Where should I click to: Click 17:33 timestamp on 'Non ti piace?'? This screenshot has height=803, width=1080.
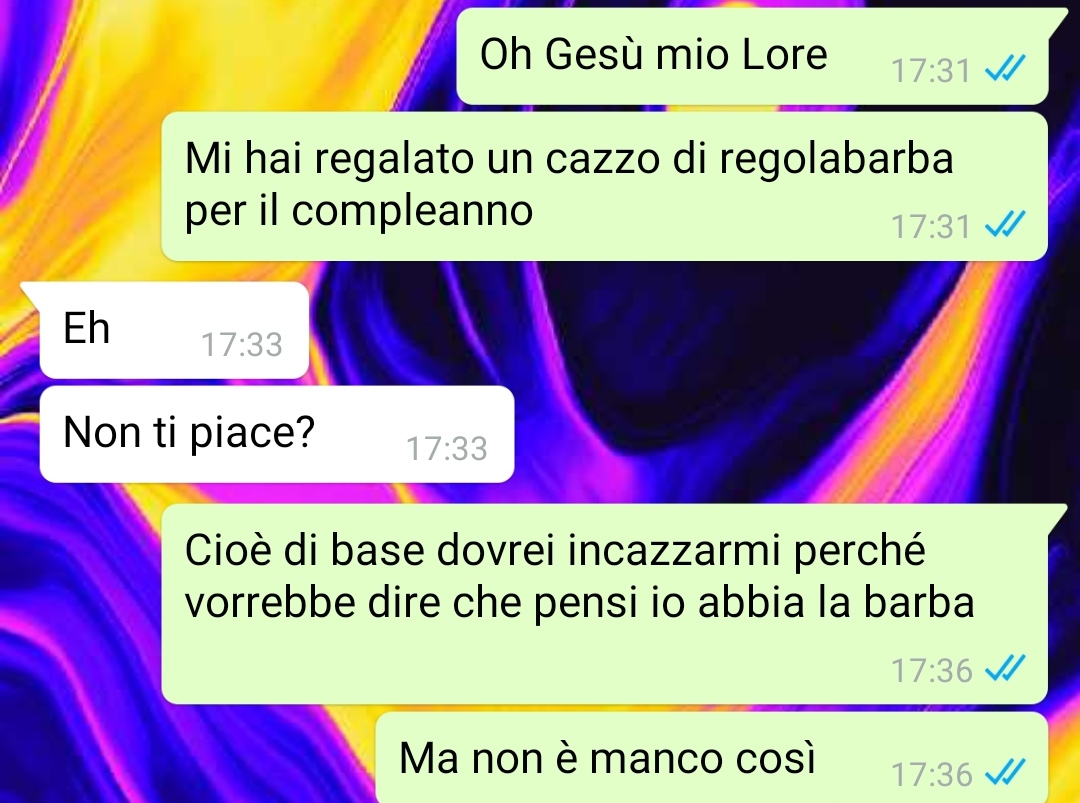(447, 448)
